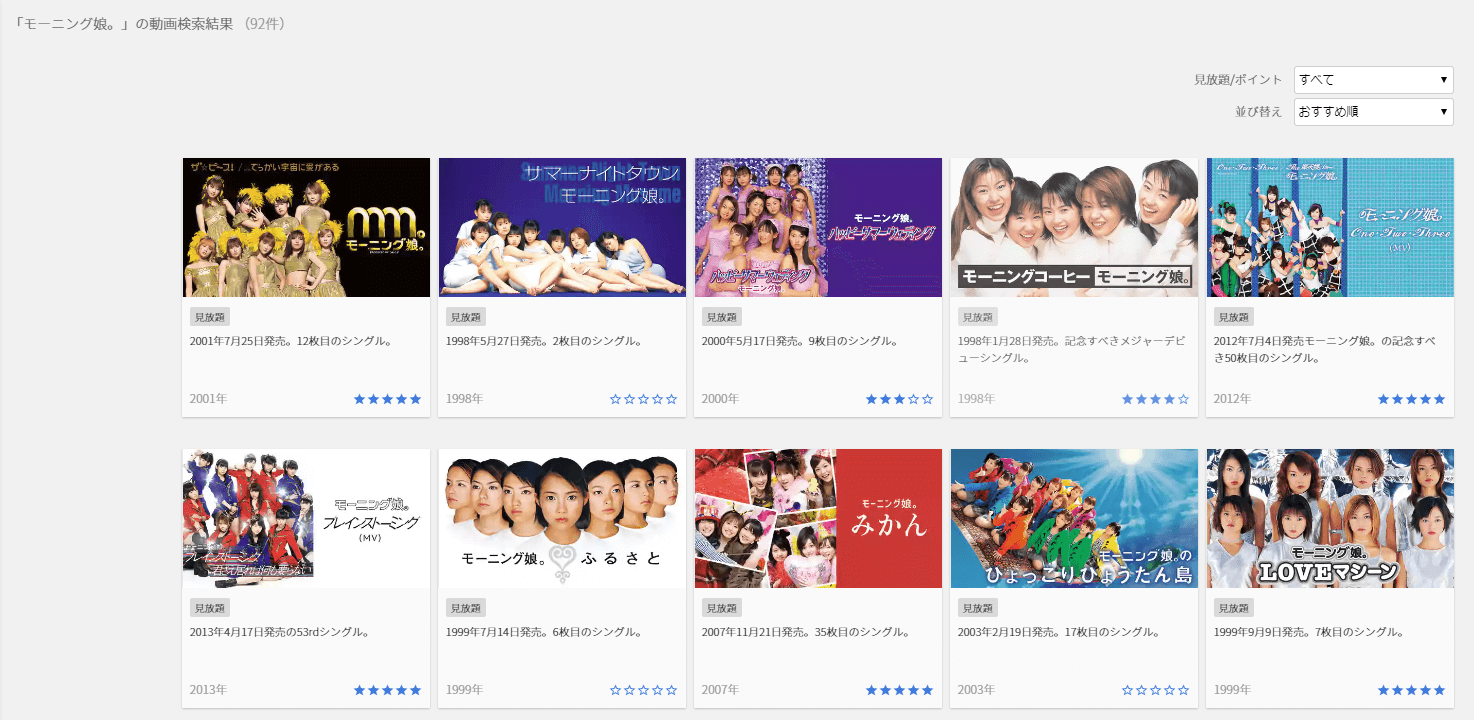Open the ひょっこりひょうたん島 video thumbnail

pyautogui.click(x=1074, y=518)
